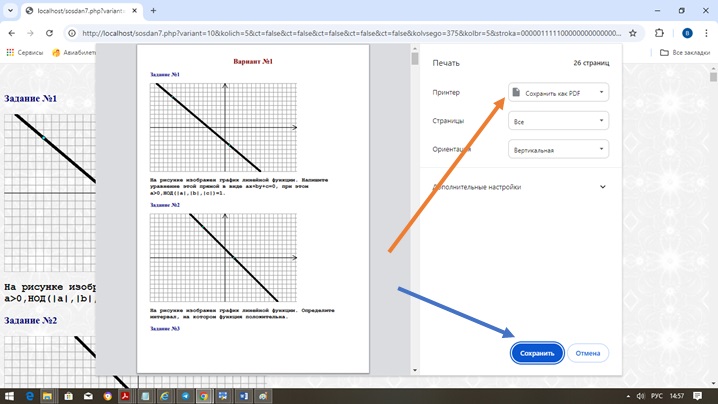
Task: Click the browser back arrow
Action: pos(11,32)
